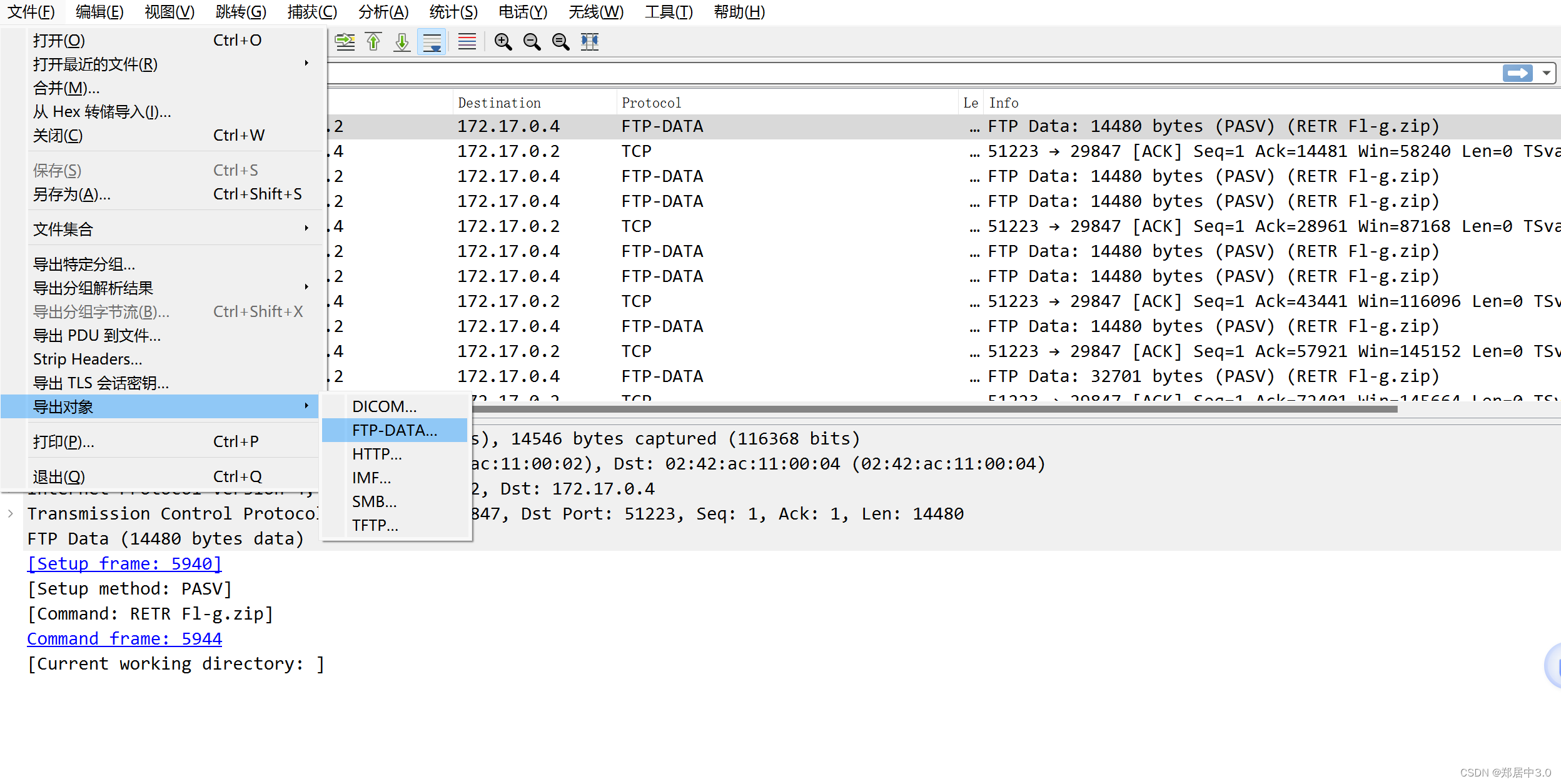The width and height of the screenshot is (1561, 784).
Task: Jump to the last packet icon
Action: [x=402, y=42]
